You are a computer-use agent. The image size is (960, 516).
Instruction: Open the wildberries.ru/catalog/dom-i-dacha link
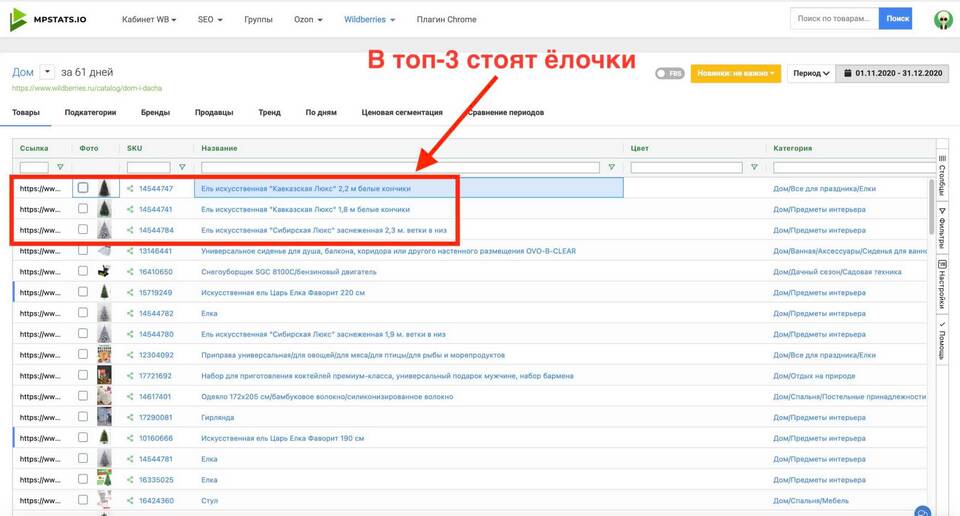[86, 88]
